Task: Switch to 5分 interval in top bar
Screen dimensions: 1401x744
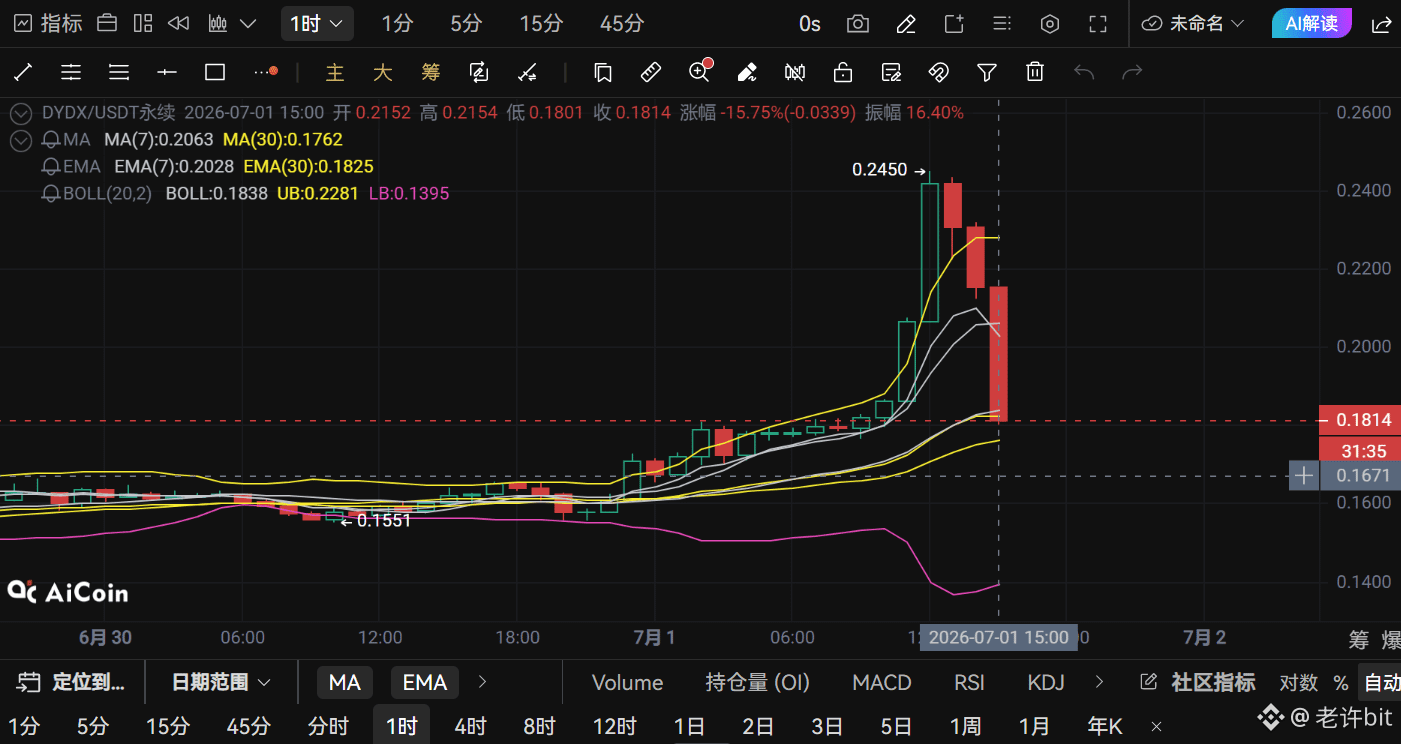Action: point(465,23)
